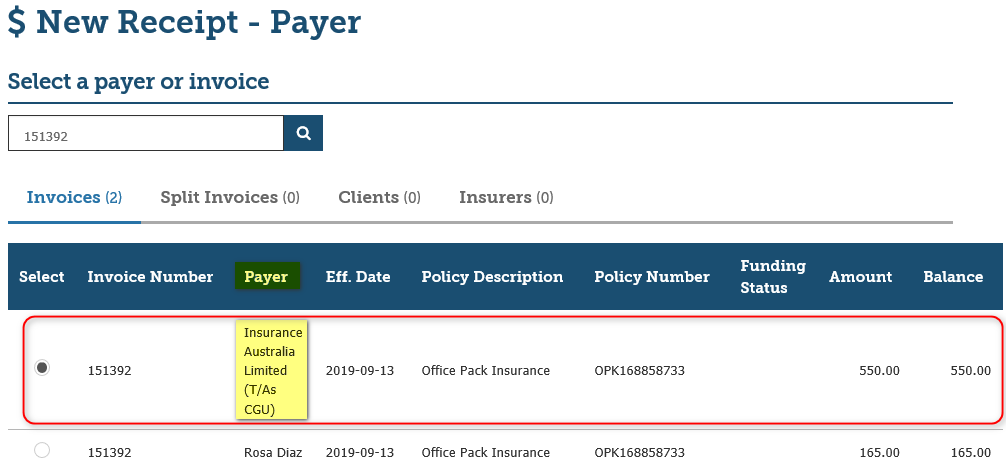Screen dimensions: 1006x469
Task: Open the Split Invoices tab
Action: (229, 198)
